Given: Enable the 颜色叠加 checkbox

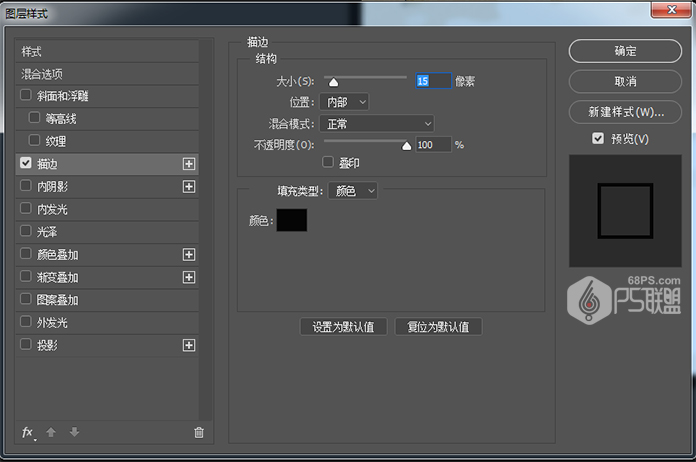Looking at the screenshot, I should point(26,253).
